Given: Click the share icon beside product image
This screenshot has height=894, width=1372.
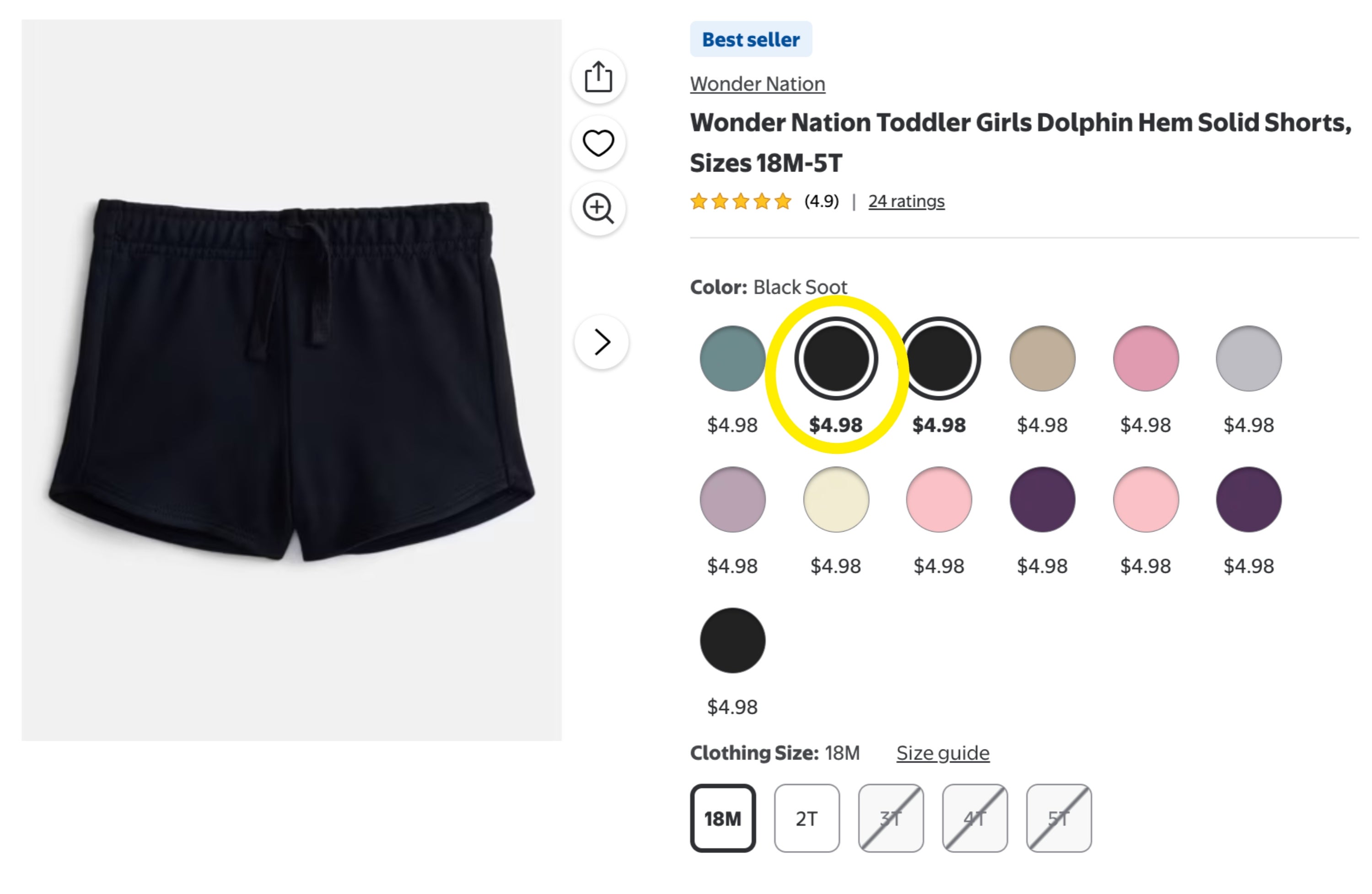Looking at the screenshot, I should [598, 77].
